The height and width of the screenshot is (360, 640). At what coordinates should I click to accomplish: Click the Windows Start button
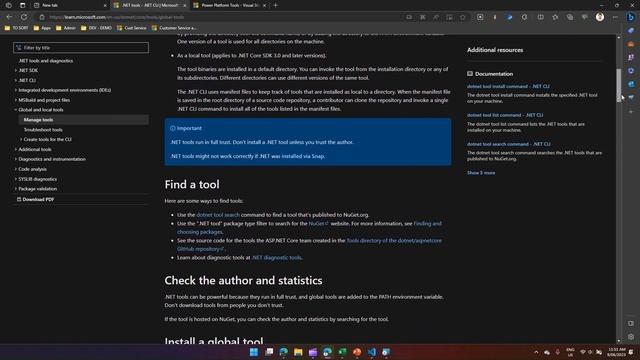point(253,352)
